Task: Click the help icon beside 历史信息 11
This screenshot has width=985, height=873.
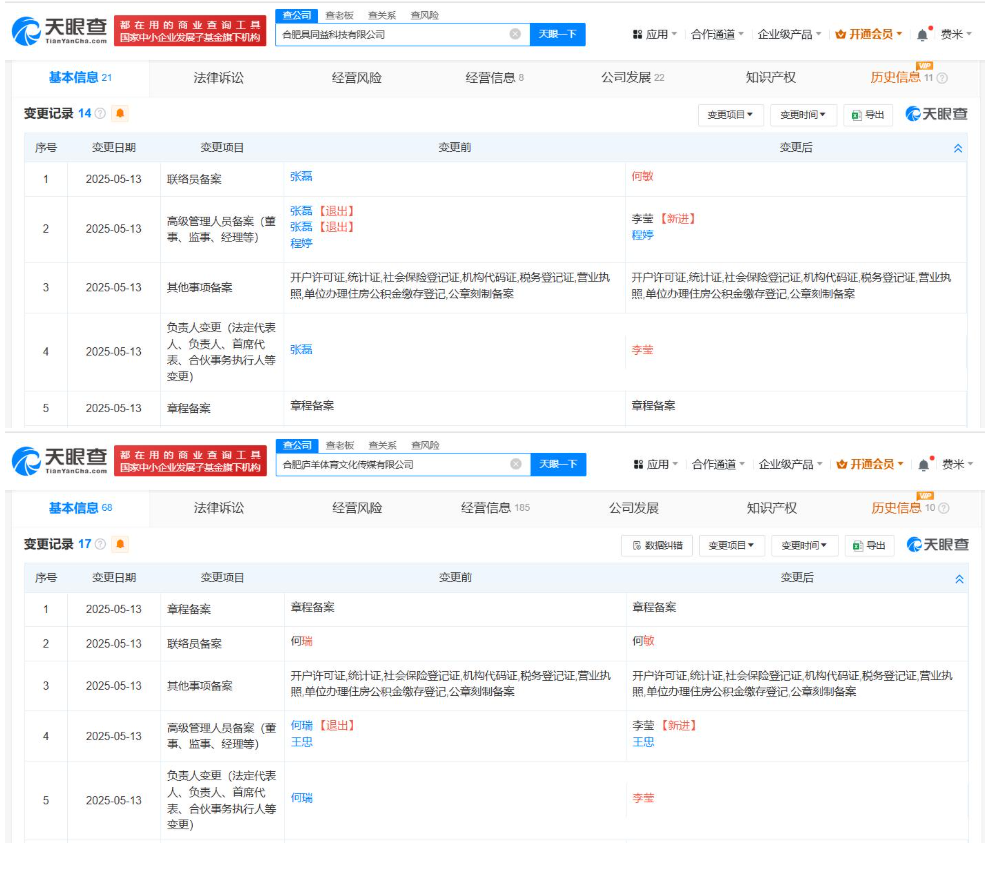Action: pyautogui.click(x=941, y=78)
